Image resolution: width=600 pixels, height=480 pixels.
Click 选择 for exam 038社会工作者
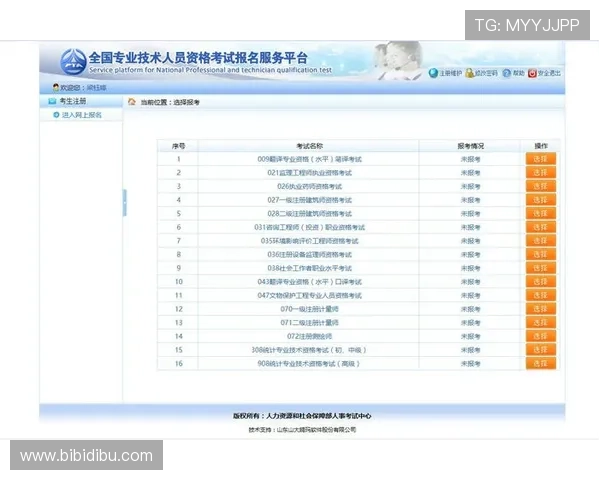(541, 268)
